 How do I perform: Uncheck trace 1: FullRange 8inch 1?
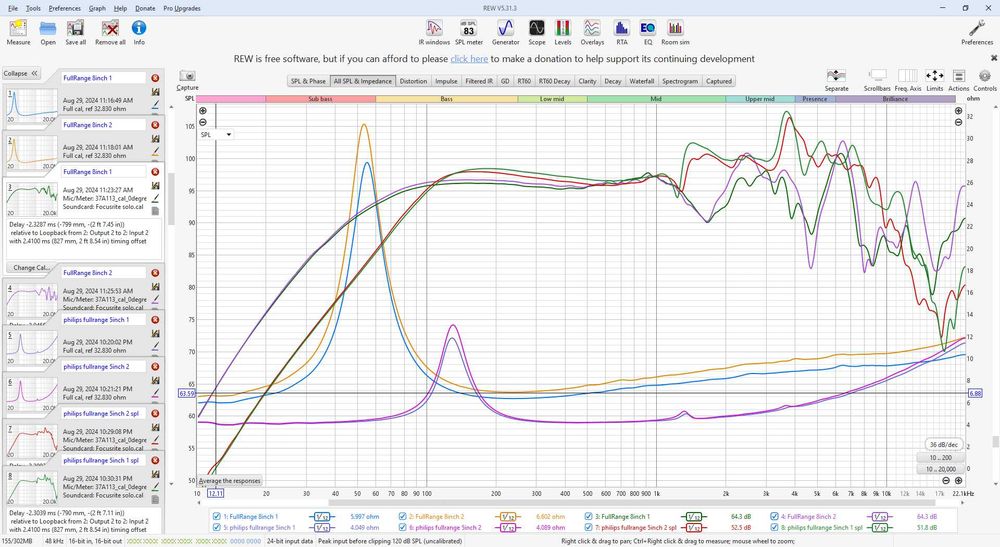[217, 516]
